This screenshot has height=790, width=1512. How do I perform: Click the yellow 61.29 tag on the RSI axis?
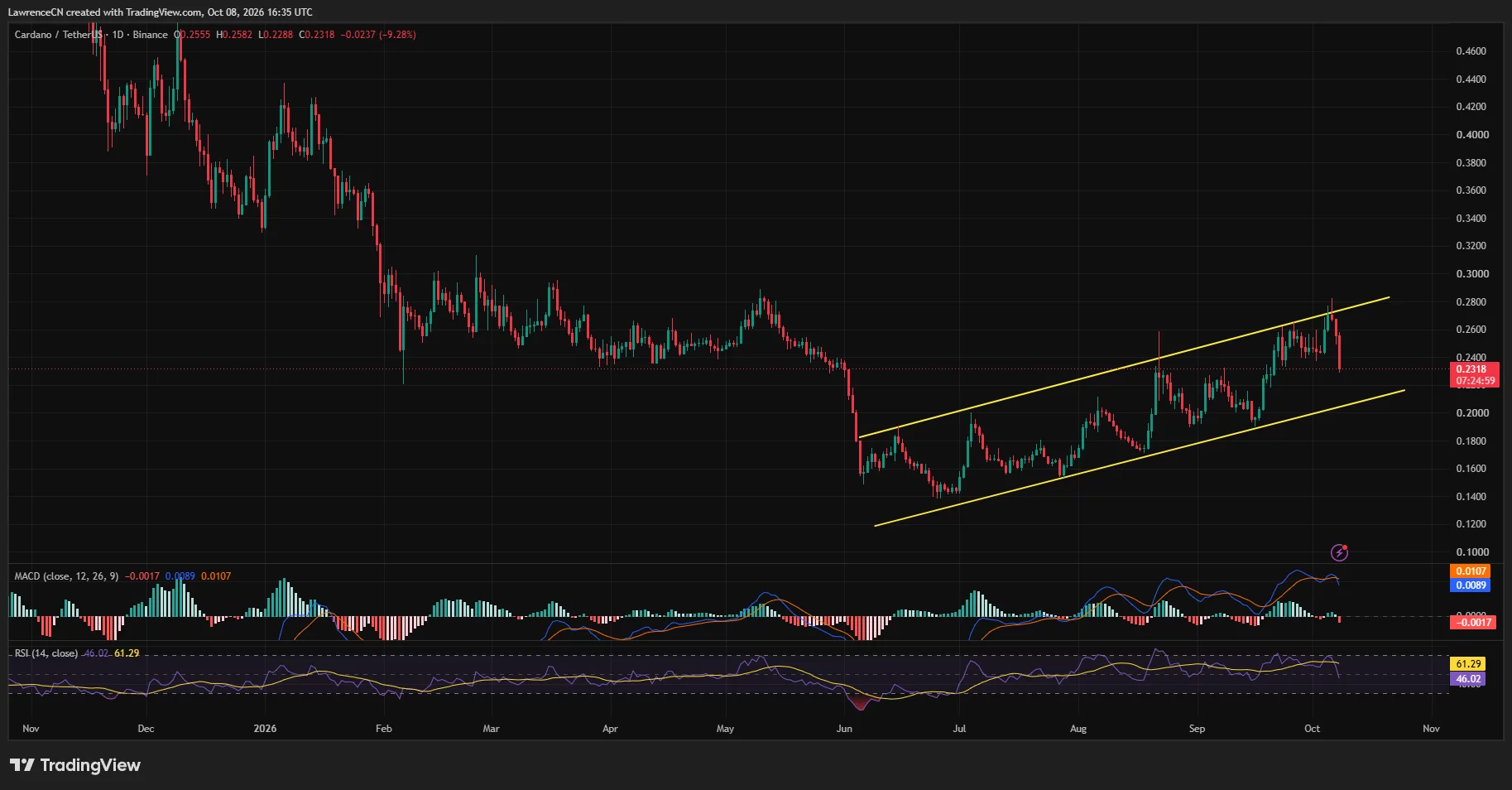tap(1468, 664)
